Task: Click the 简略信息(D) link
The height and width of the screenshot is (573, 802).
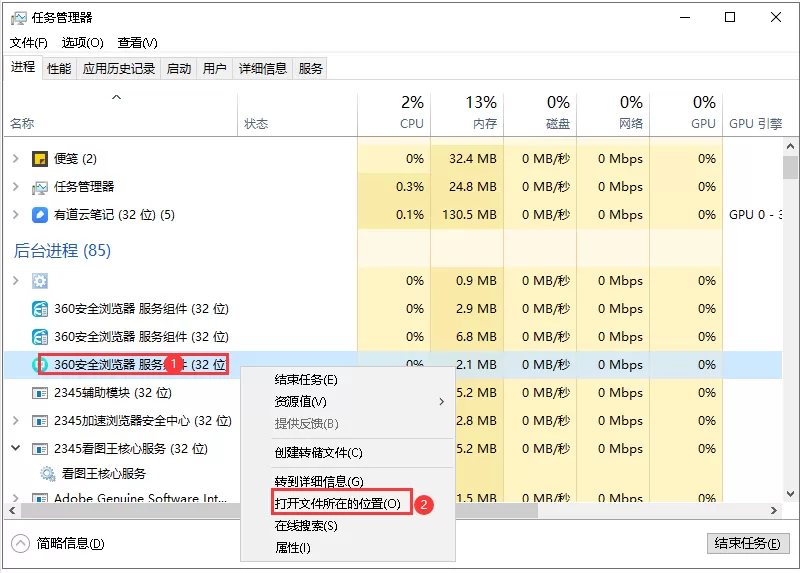Action: [x=70, y=543]
